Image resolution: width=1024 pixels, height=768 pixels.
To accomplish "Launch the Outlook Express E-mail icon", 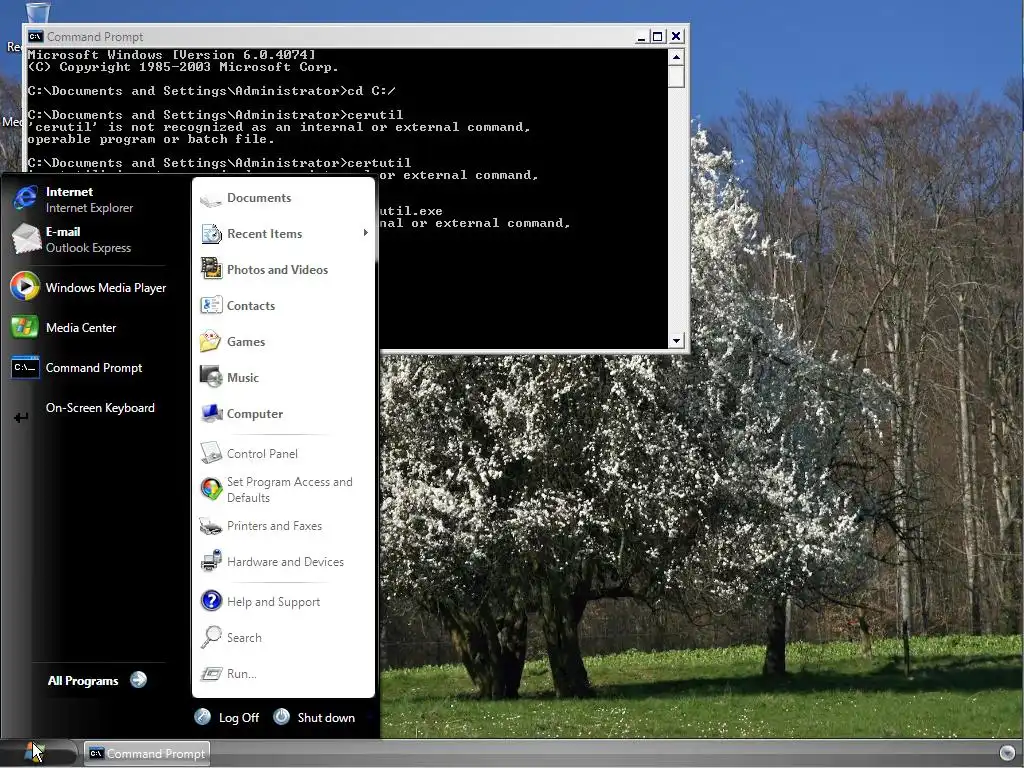I will (x=26, y=239).
